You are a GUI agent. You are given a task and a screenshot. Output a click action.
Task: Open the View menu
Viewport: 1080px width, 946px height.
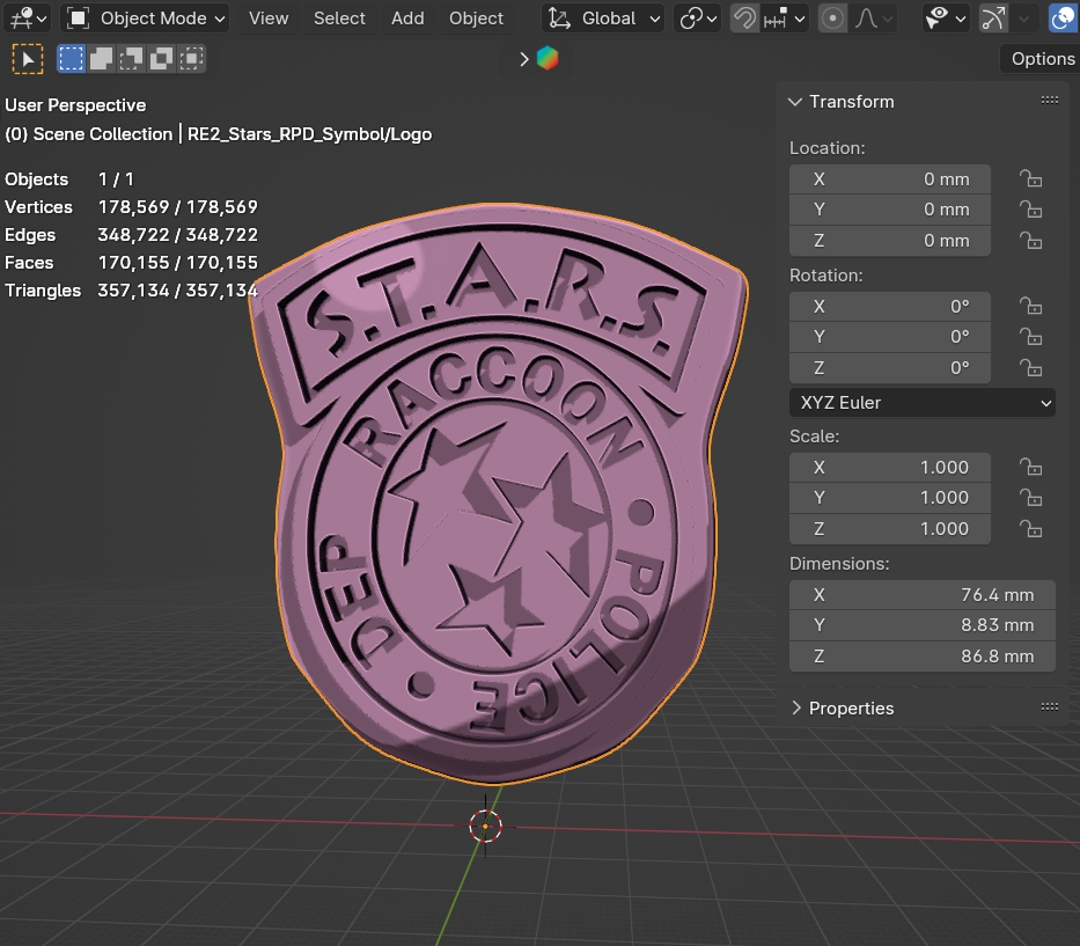[268, 18]
